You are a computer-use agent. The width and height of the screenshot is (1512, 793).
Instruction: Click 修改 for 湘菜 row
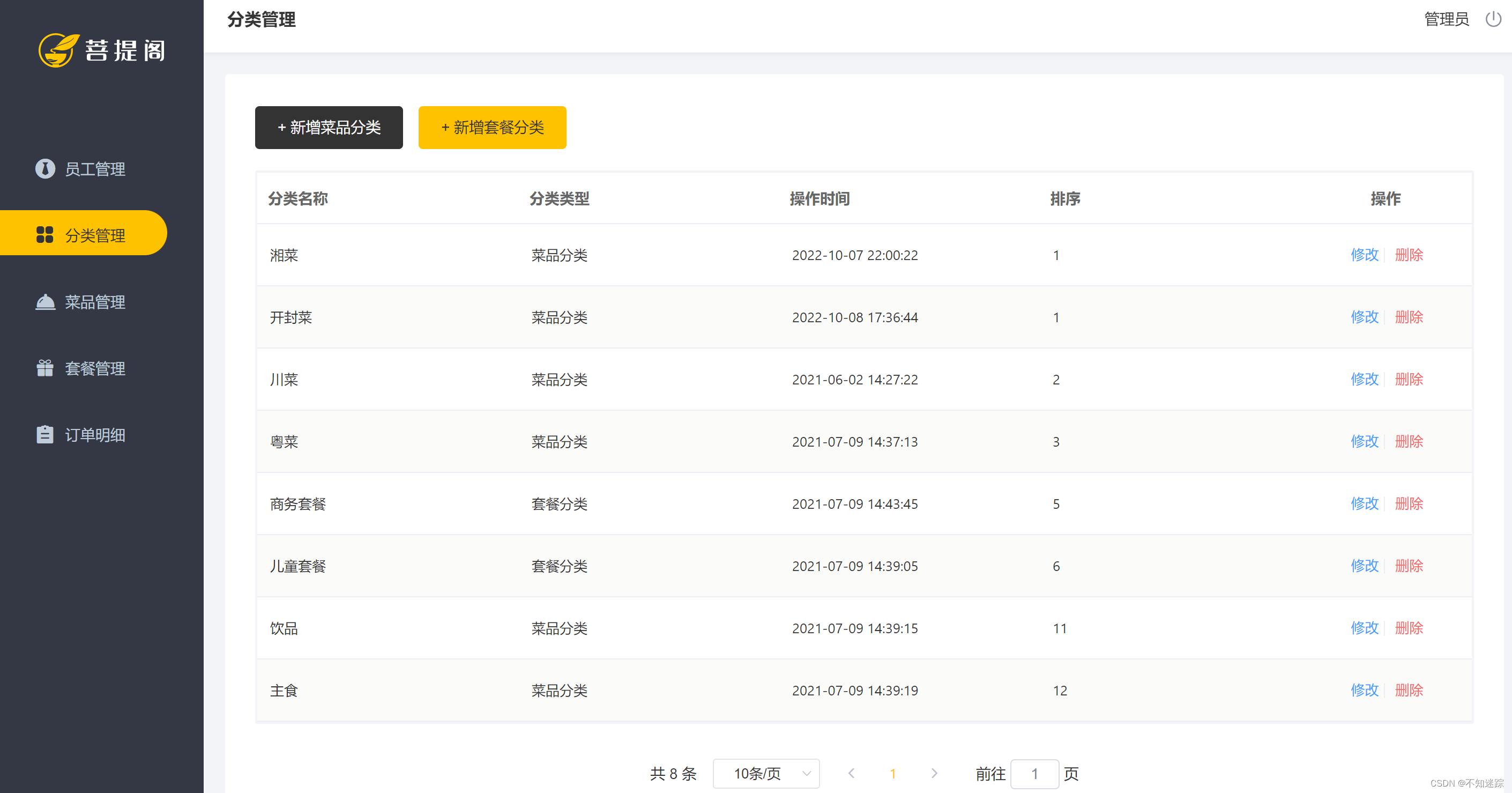[1364, 255]
